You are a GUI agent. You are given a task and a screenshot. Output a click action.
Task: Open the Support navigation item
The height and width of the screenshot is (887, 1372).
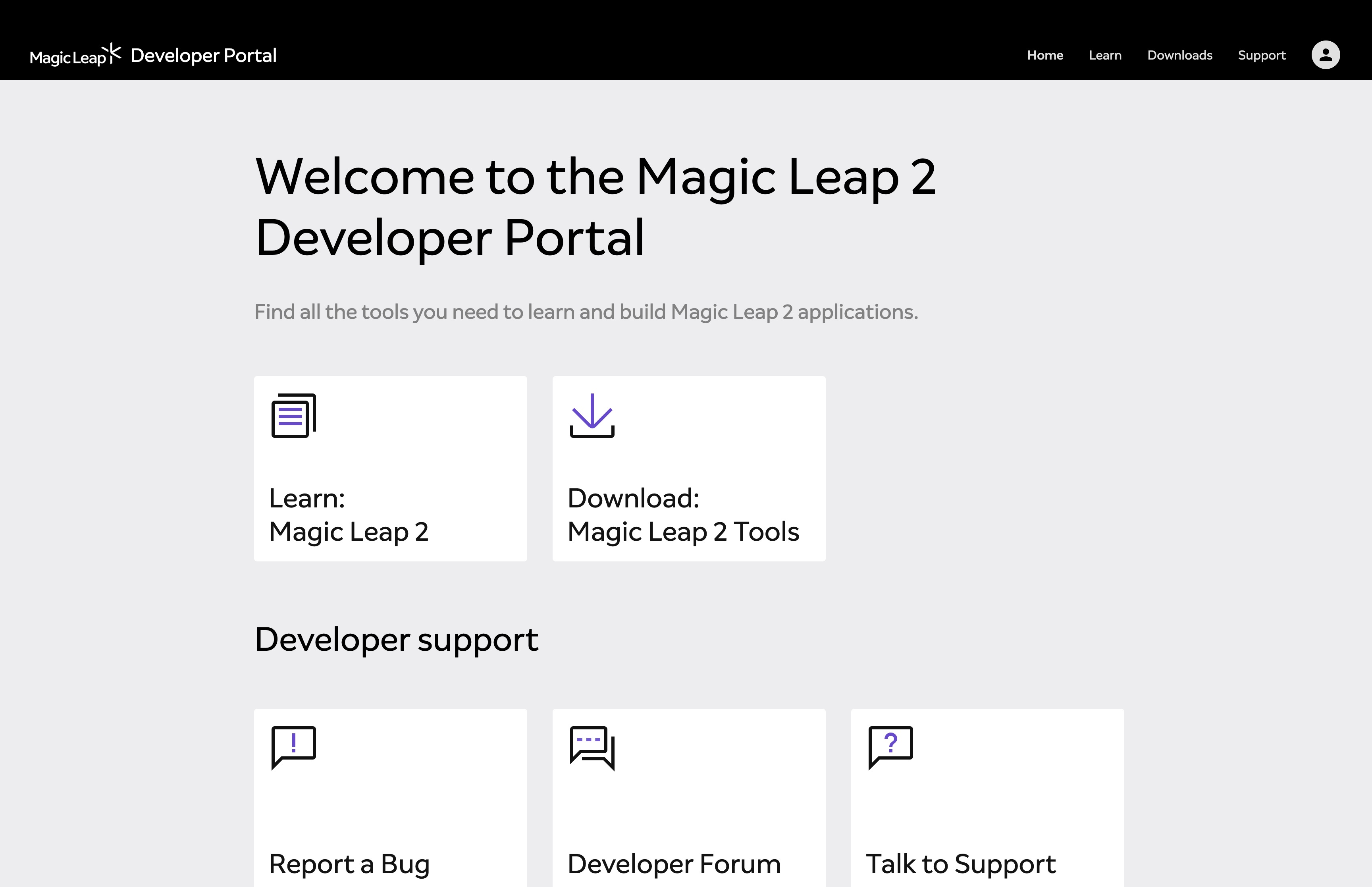click(x=1262, y=55)
